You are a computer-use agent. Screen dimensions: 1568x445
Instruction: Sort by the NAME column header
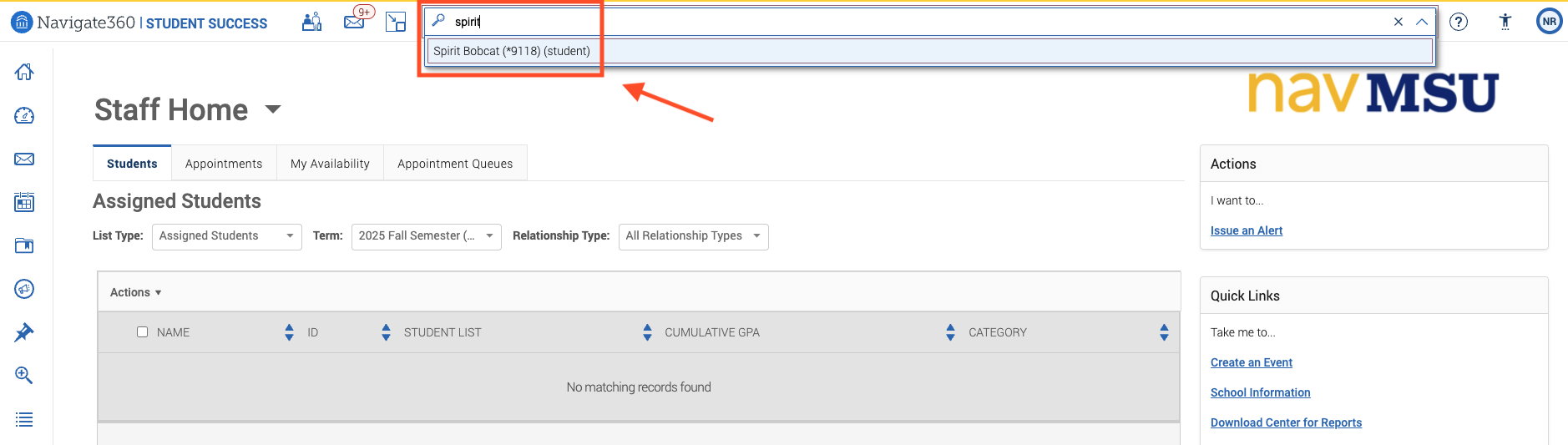[174, 332]
